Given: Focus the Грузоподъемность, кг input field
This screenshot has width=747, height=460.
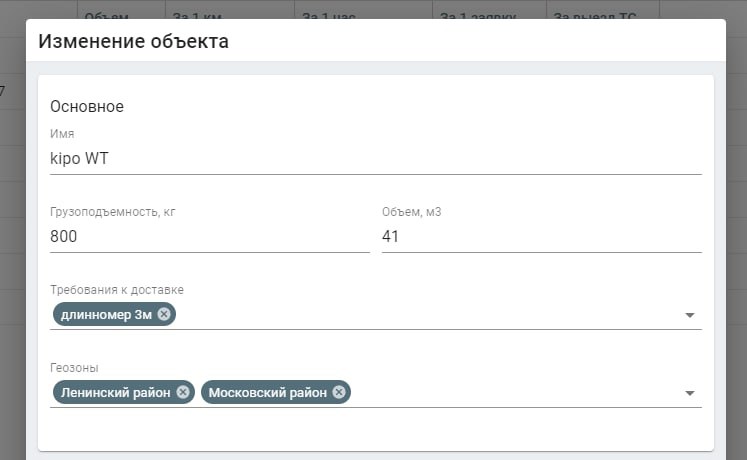Looking at the screenshot, I should 209,237.
